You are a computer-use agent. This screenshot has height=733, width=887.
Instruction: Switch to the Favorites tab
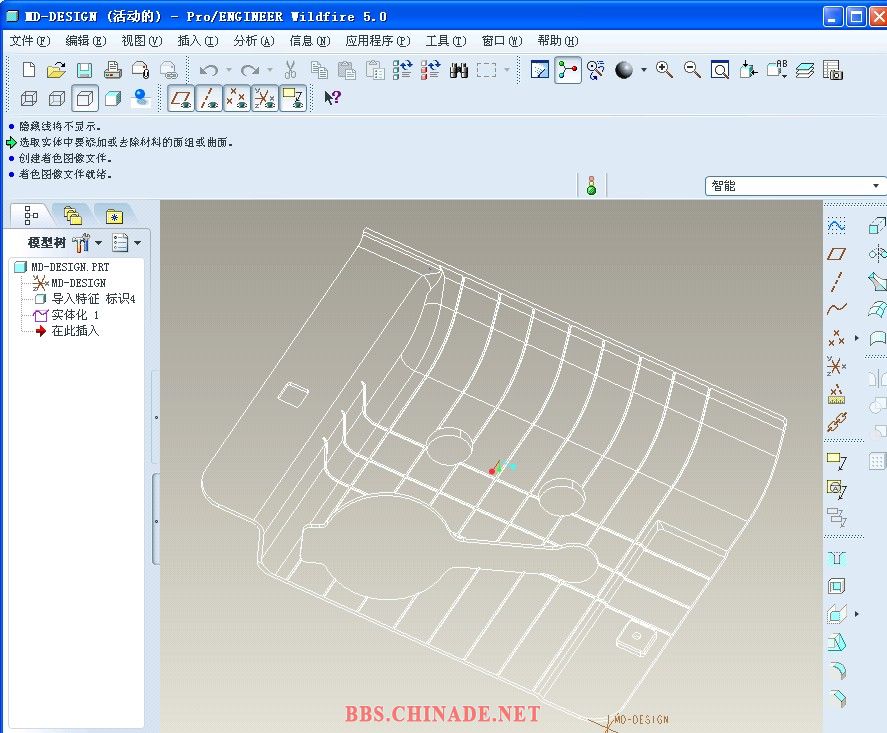pyautogui.click(x=113, y=215)
